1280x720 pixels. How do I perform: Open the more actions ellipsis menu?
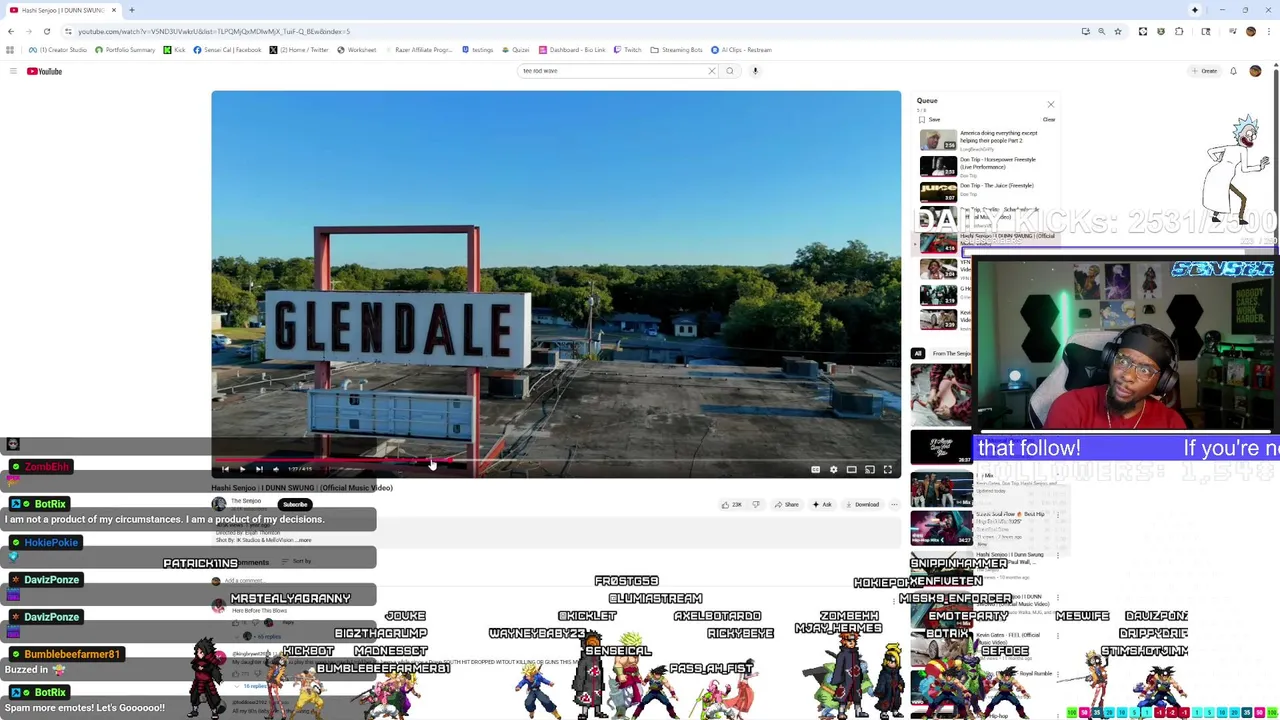[x=894, y=504]
